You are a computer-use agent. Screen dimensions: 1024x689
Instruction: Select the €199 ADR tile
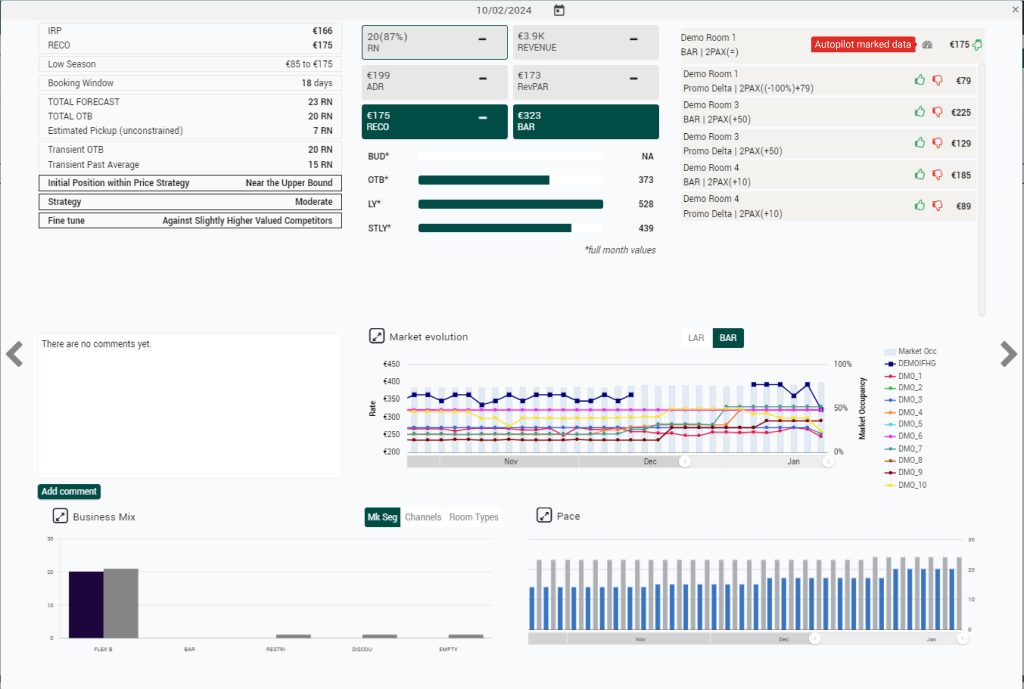tap(434, 82)
